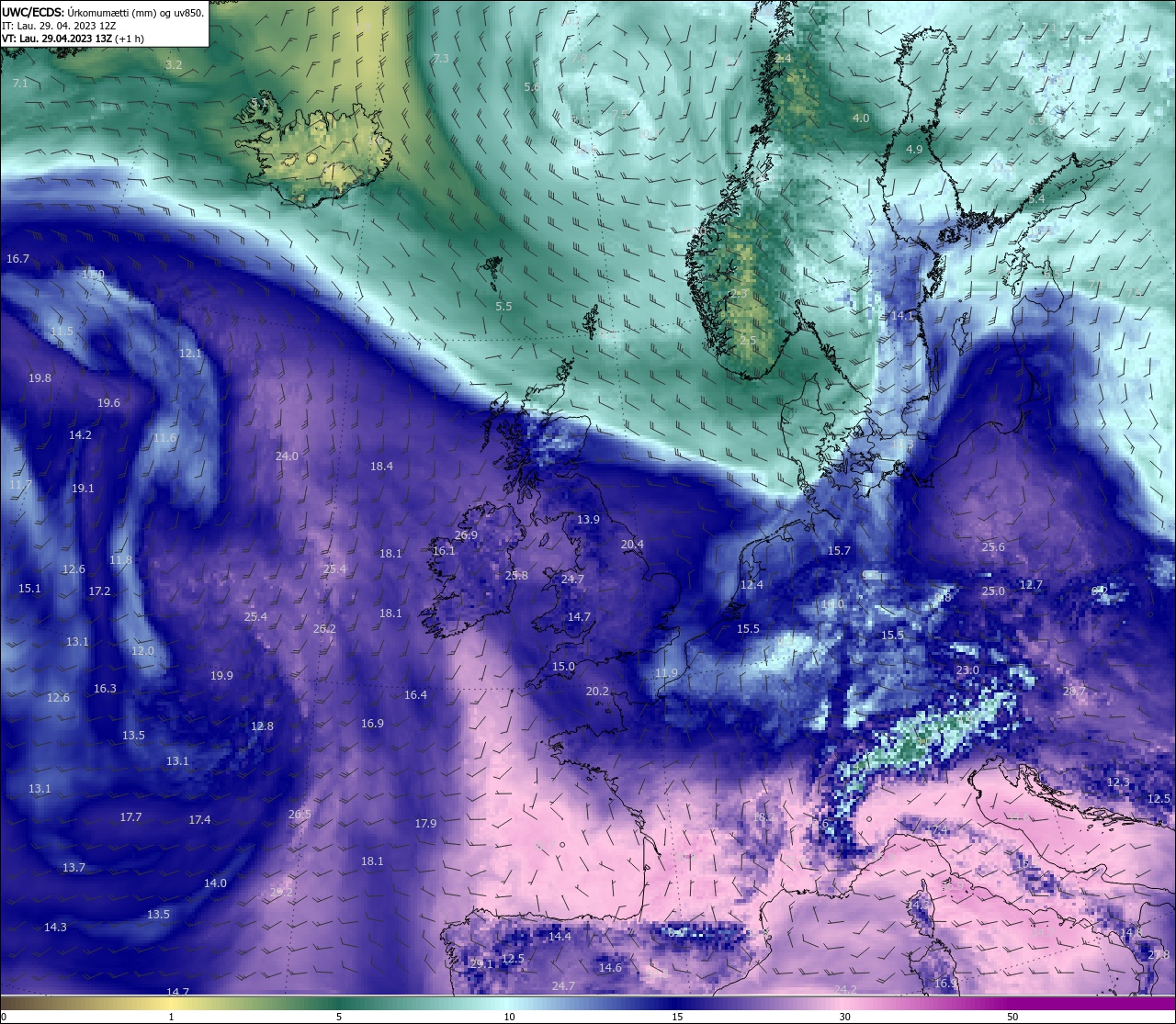Click the 14.6 value over Spain
The width and height of the screenshot is (1176, 1024).
[610, 968]
